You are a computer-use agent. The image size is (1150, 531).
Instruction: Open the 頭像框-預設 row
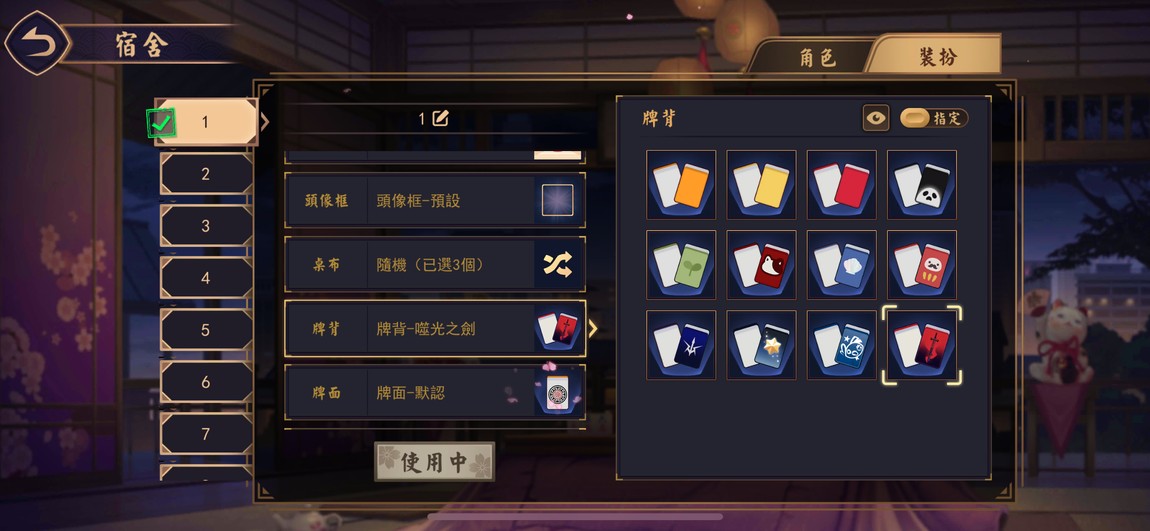pos(435,200)
